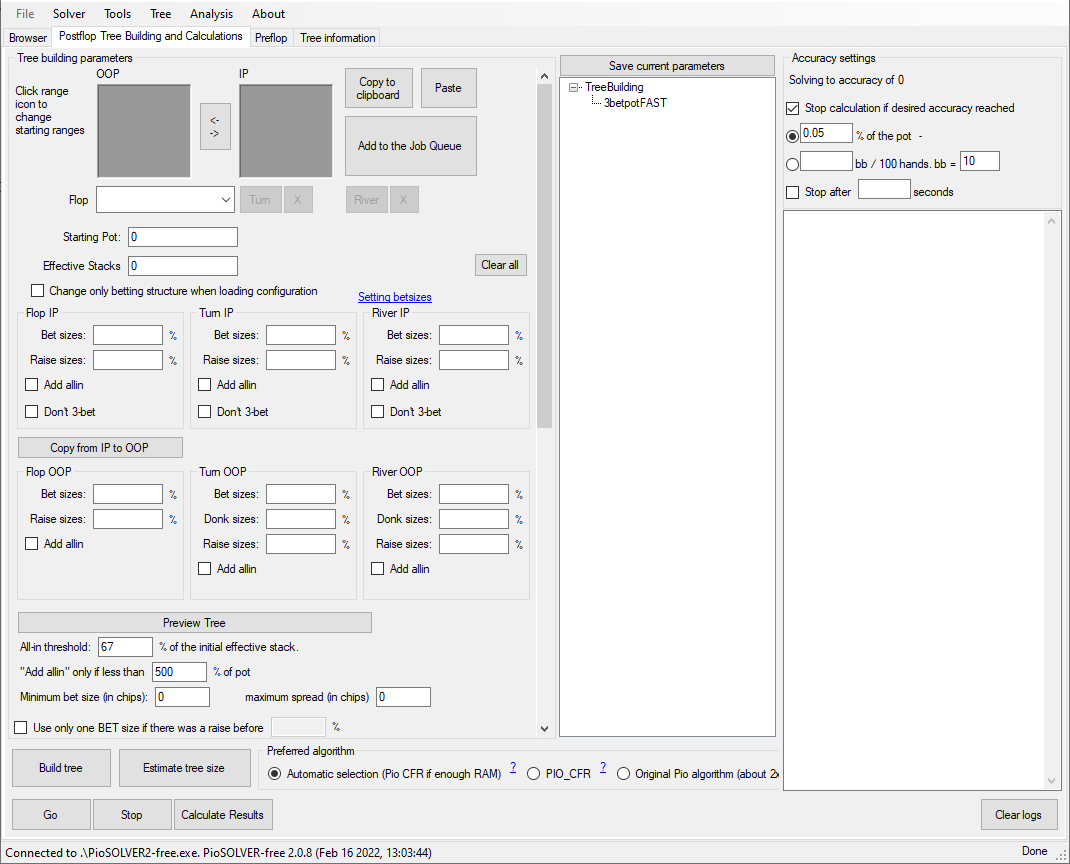Click the Starting Pot input field
Screen dimensions: 1070x864
pyautogui.click(x=183, y=237)
